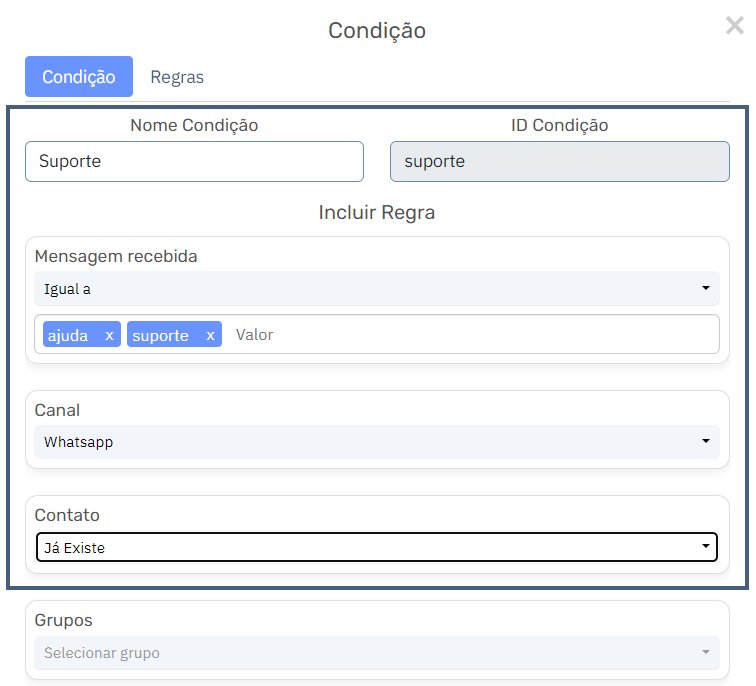Viewport: 756px width, 686px height.
Task: Select the Condição tab
Action: tap(79, 77)
